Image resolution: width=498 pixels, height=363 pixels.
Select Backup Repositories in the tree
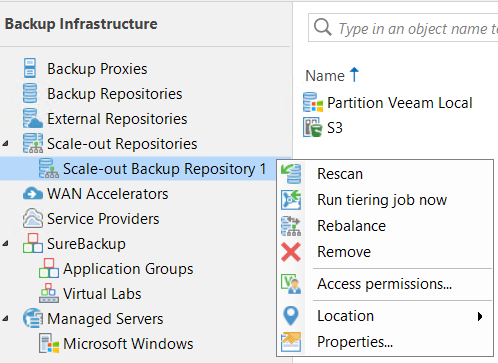pos(115,94)
